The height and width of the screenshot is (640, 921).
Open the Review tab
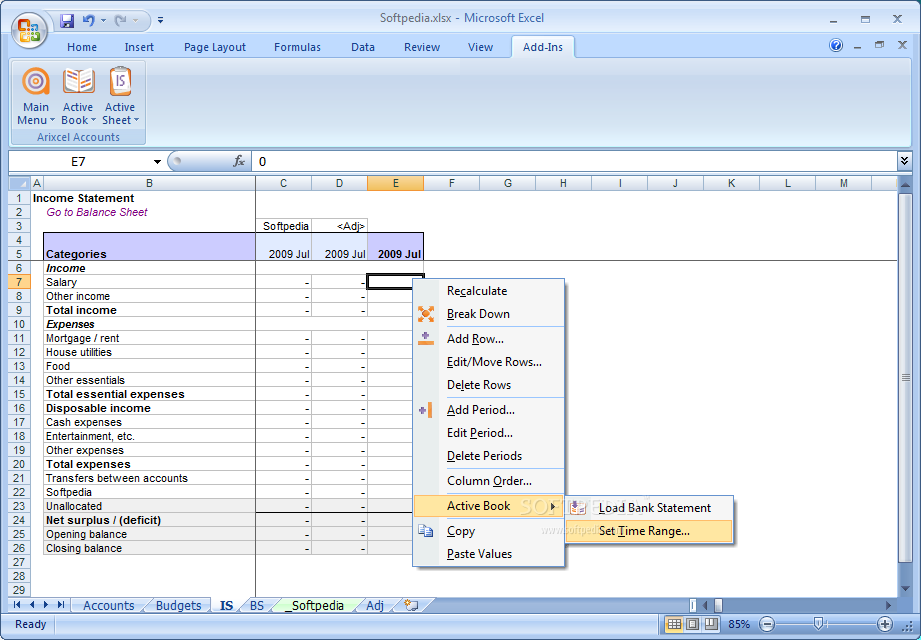(422, 47)
